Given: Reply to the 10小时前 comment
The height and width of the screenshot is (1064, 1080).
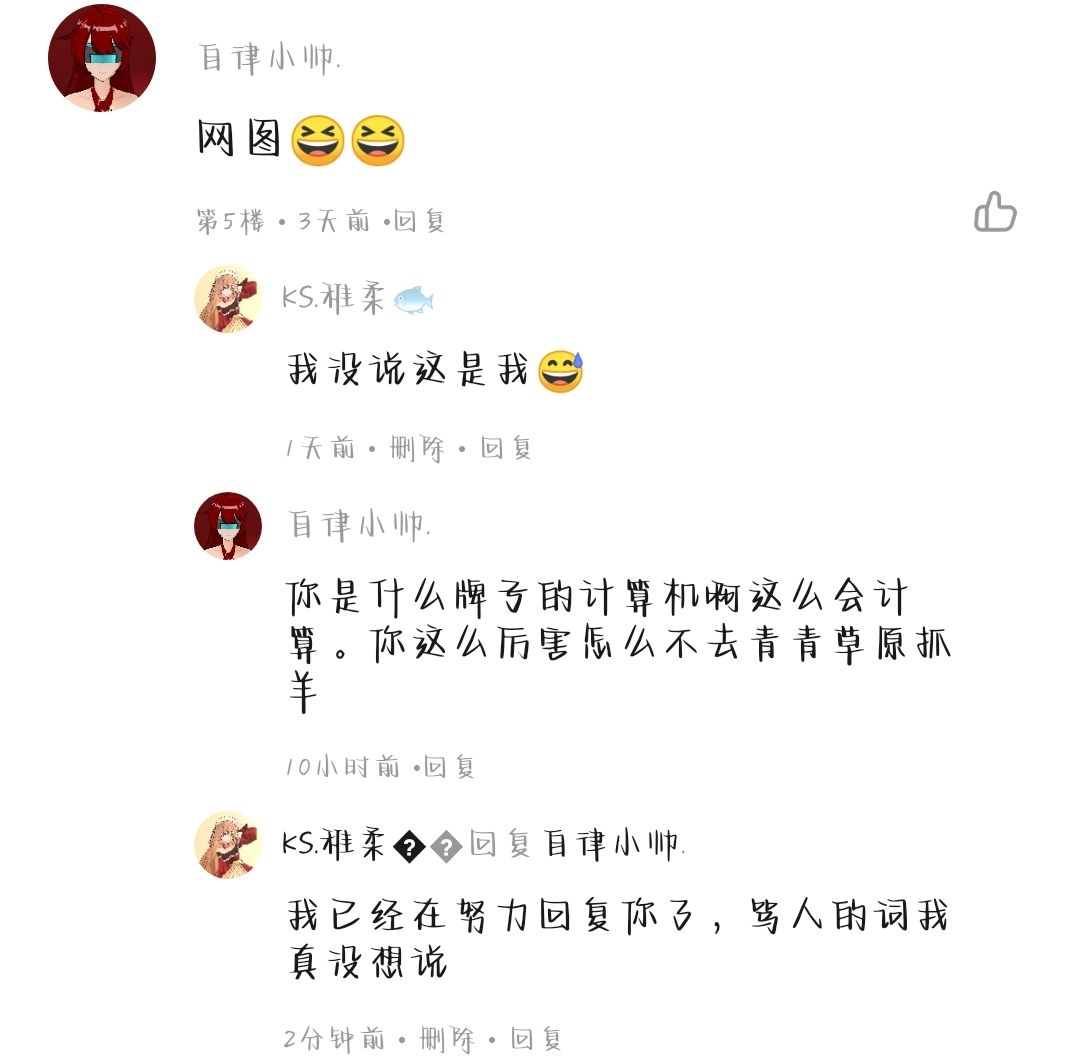Looking at the screenshot, I should click(x=448, y=766).
